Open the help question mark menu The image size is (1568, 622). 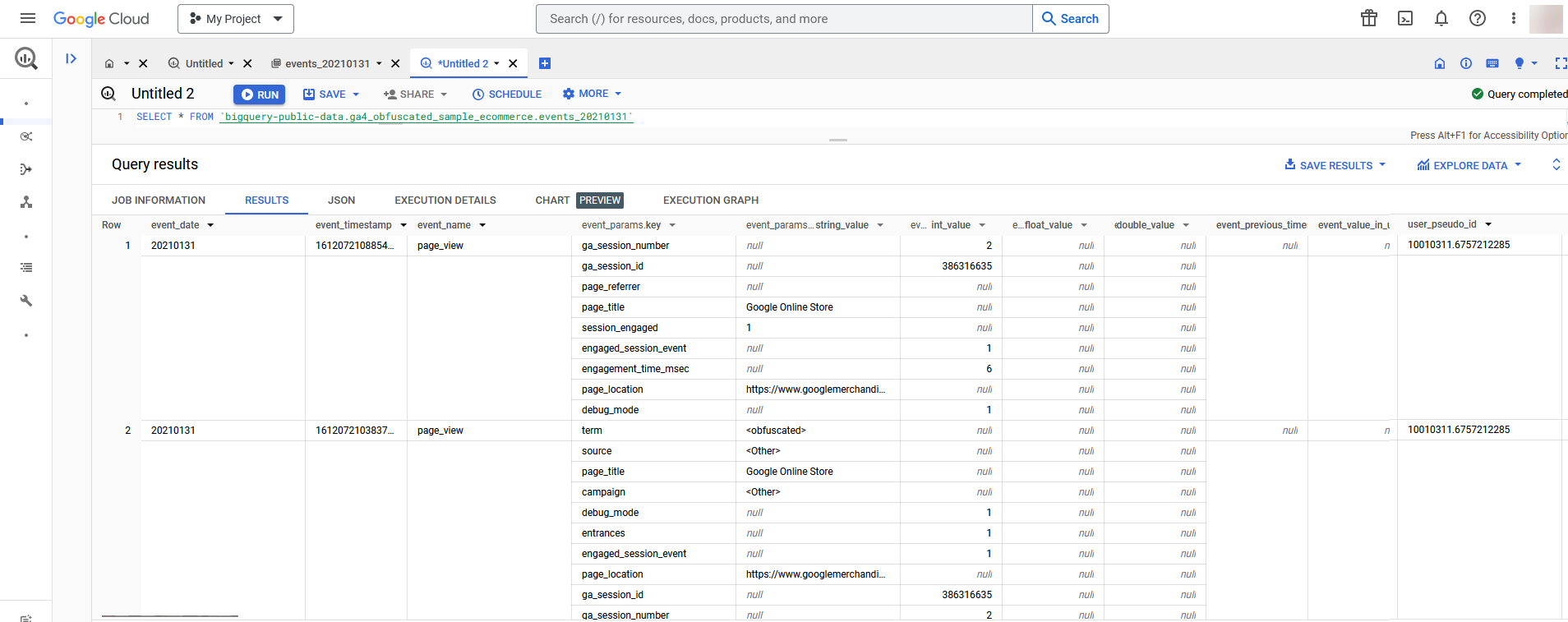[1477, 18]
